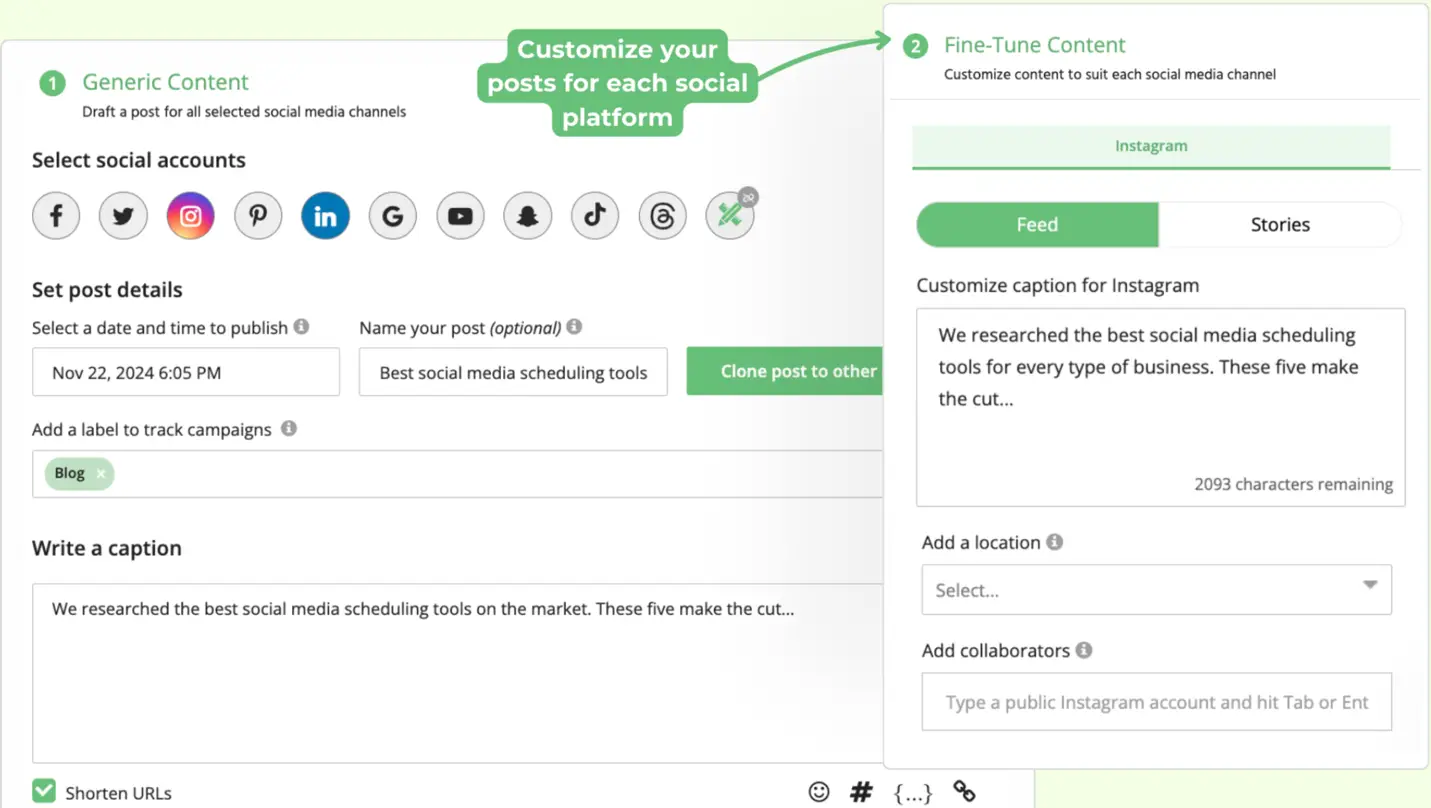Insert a hashtag using the hashtag icon
1431x808 pixels.
(861, 791)
